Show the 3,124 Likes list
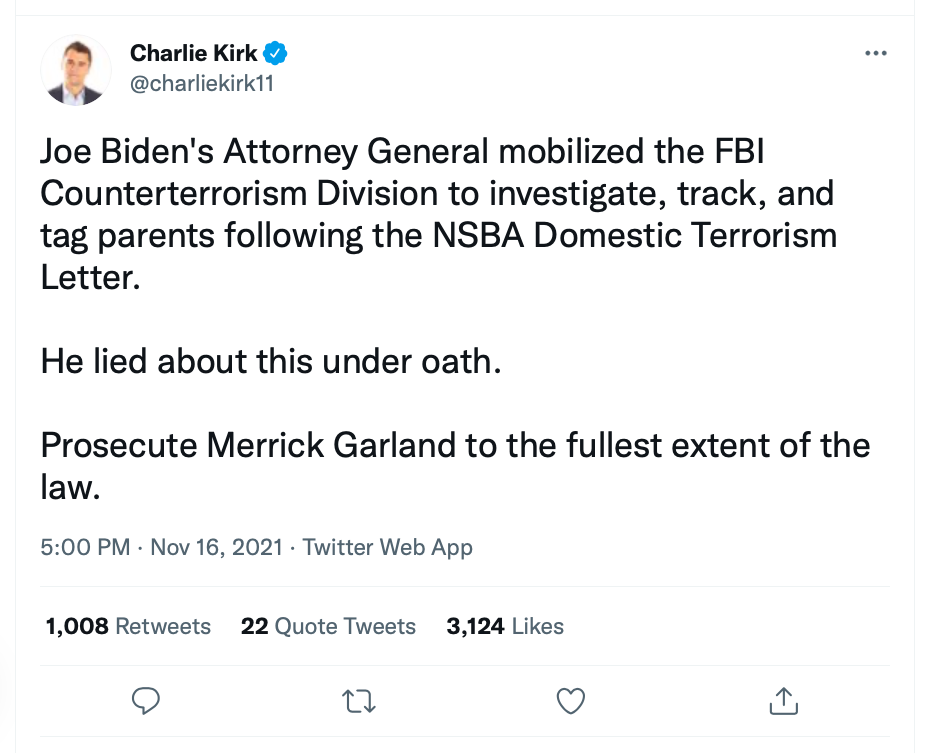 coord(505,626)
